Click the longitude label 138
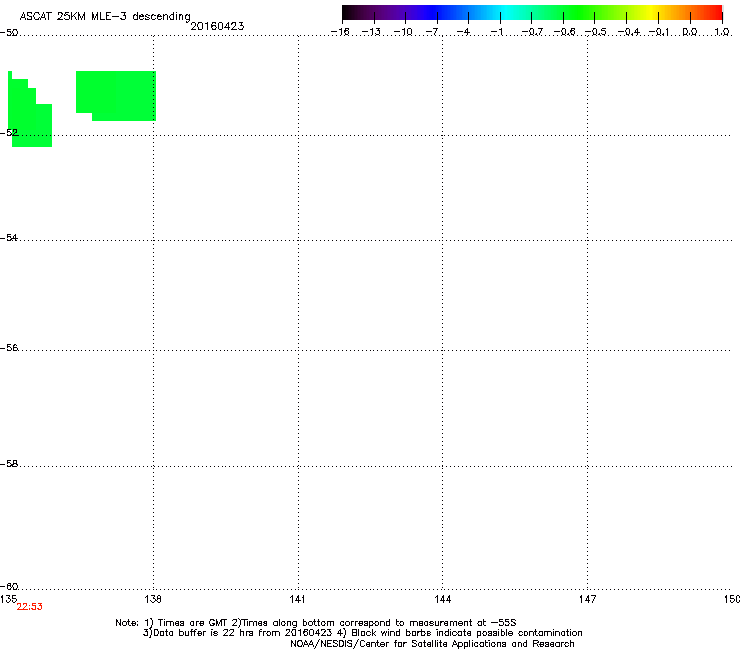 (153, 599)
